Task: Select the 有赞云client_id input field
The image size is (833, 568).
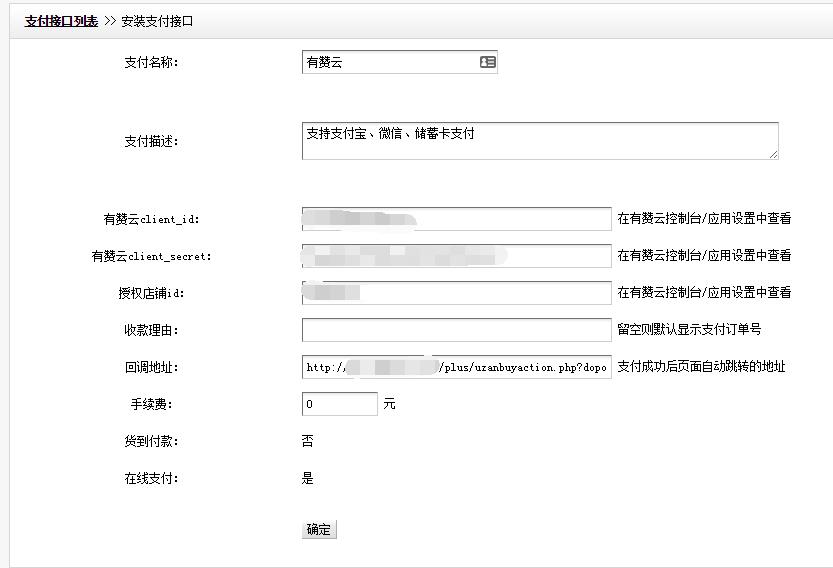Action: pyautogui.click(x=456, y=219)
